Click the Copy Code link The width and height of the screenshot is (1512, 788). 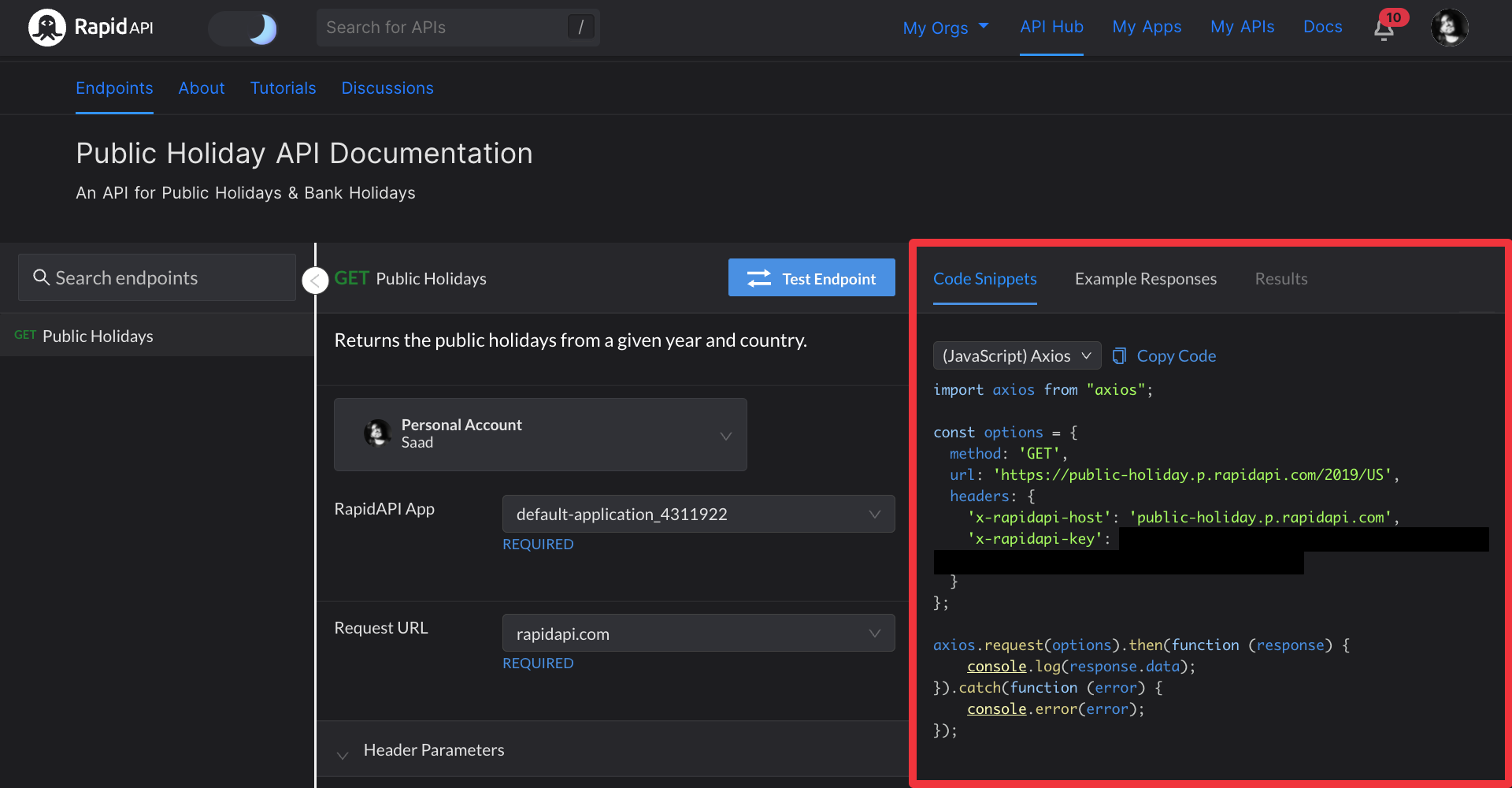(1176, 356)
